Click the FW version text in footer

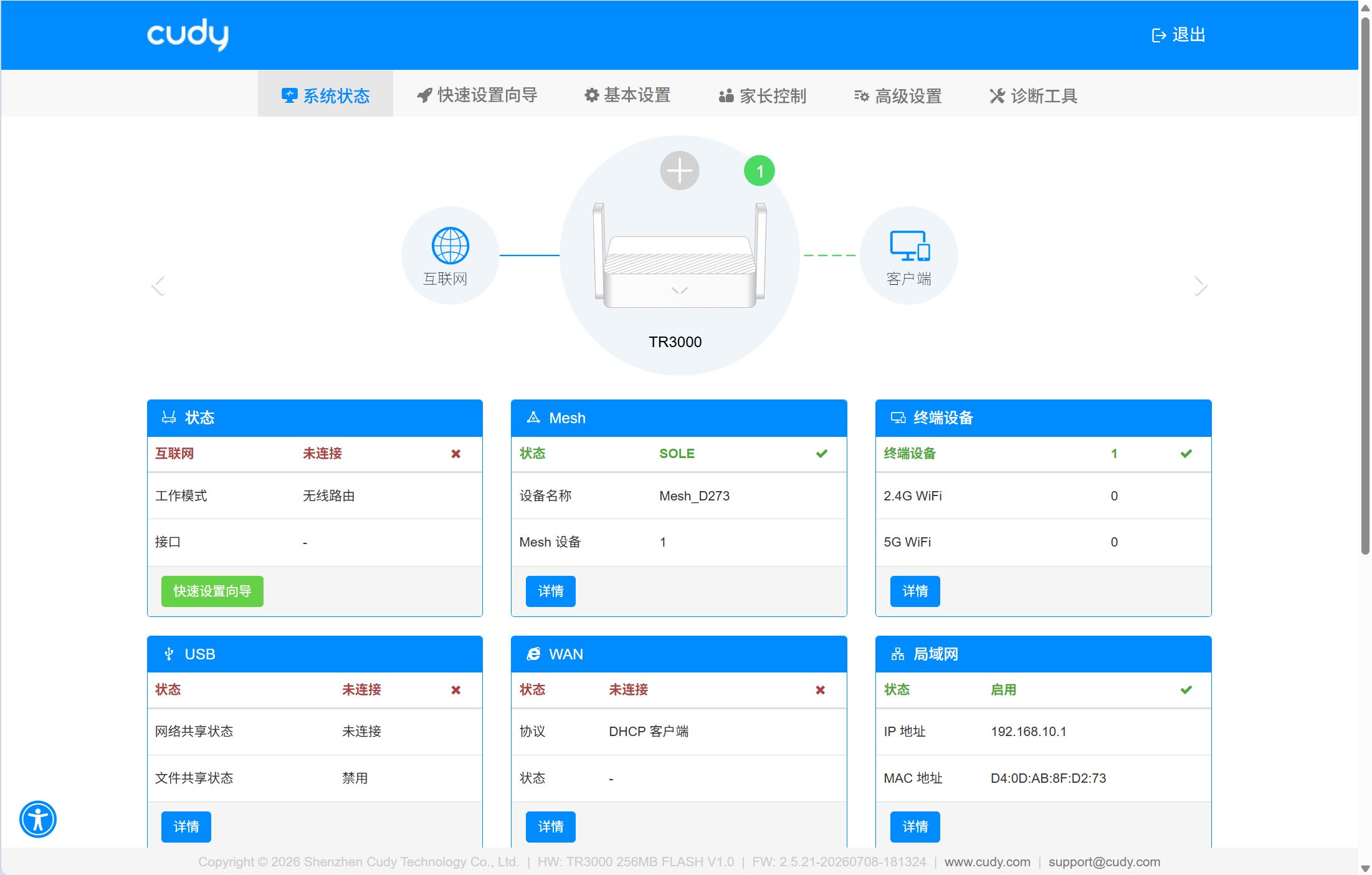coord(839,862)
